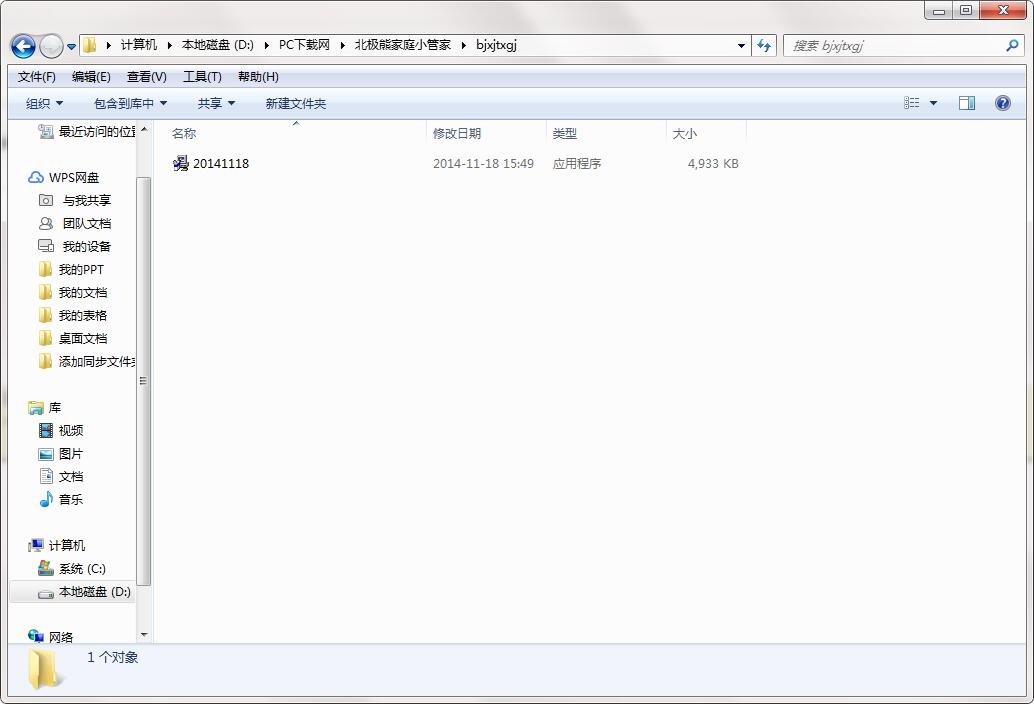
Task: Click the refresh button beside the address bar
Action: click(762, 45)
